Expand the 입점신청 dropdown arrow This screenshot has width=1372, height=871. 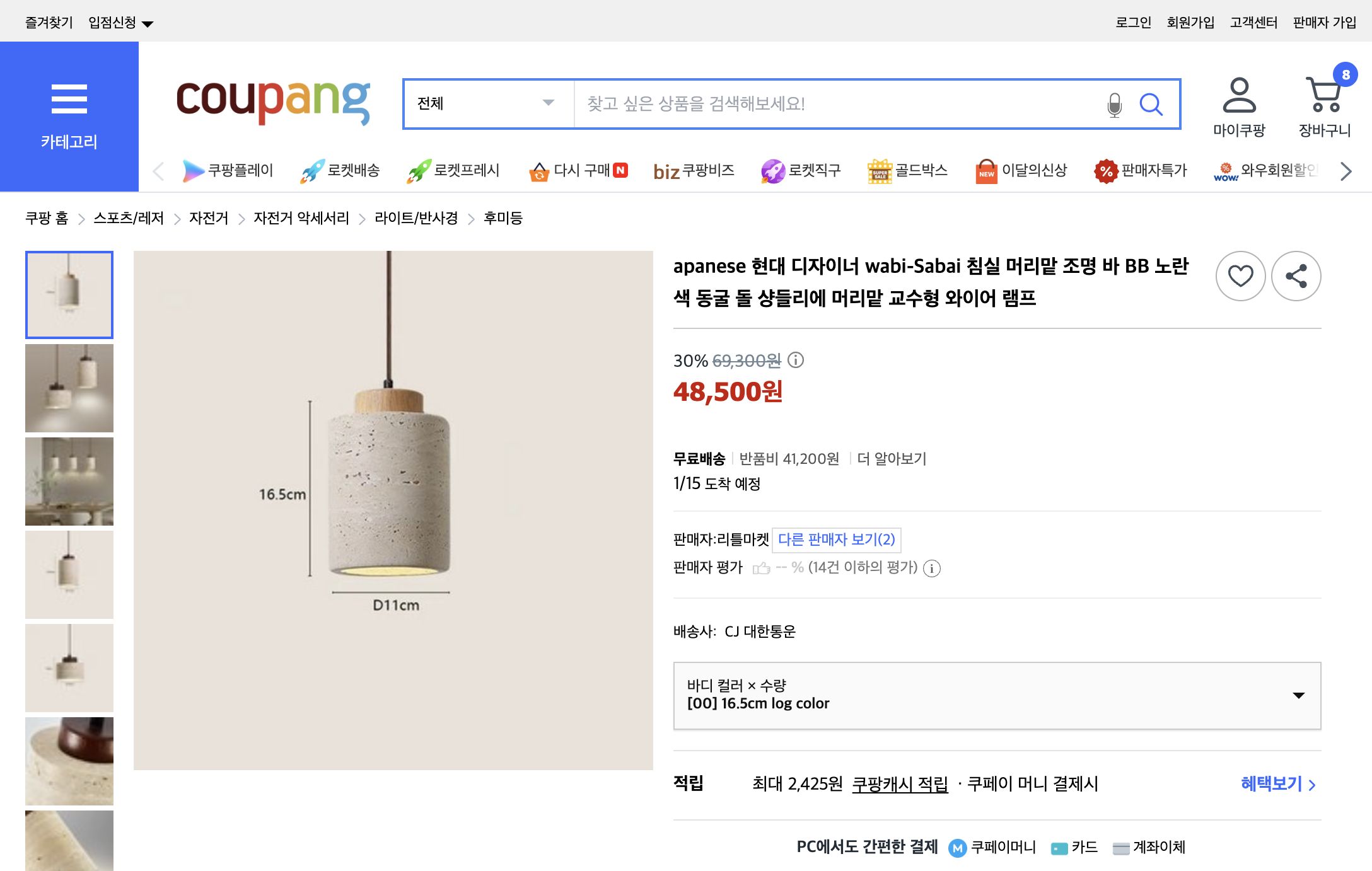[148, 22]
